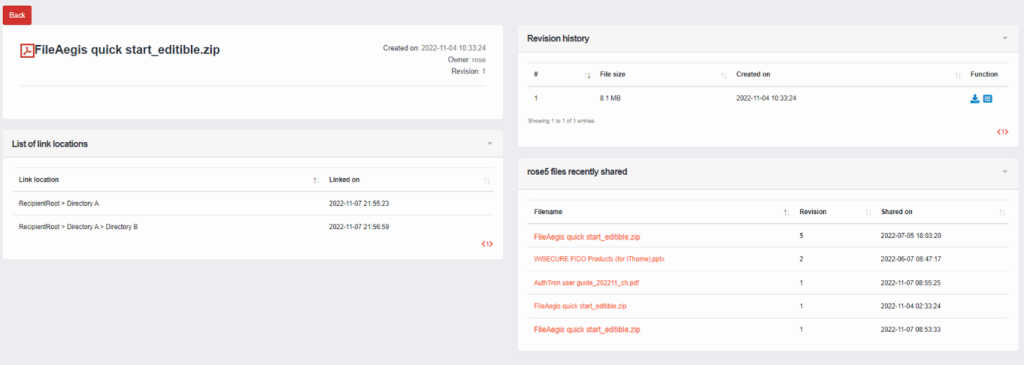Open revision 1 details list icon

987,99
